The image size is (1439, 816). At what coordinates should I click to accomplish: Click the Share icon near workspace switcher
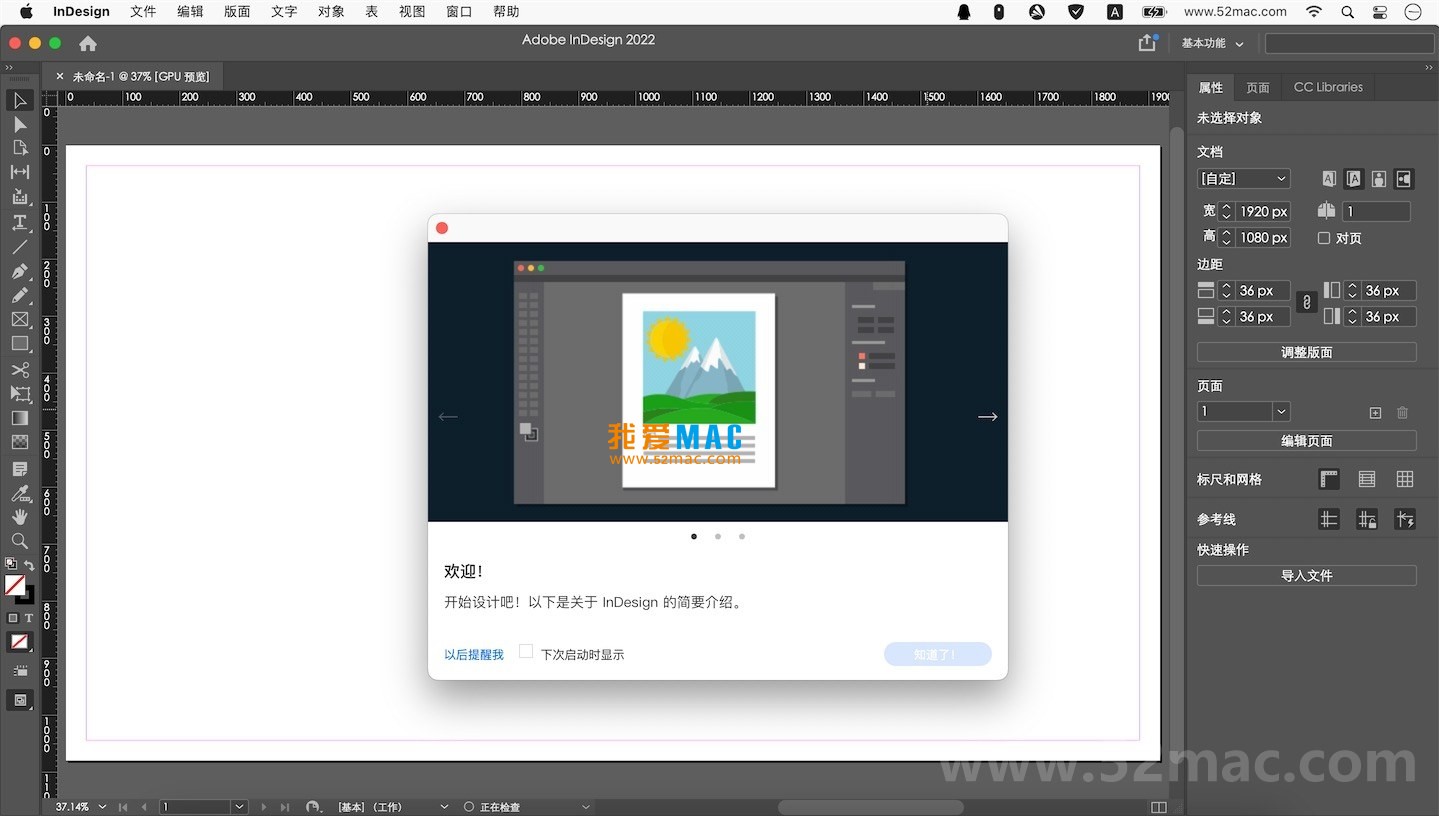pos(1147,43)
